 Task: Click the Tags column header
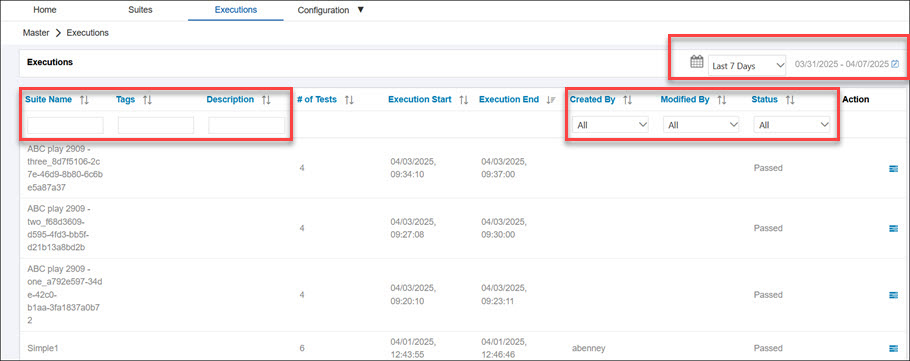(125, 99)
